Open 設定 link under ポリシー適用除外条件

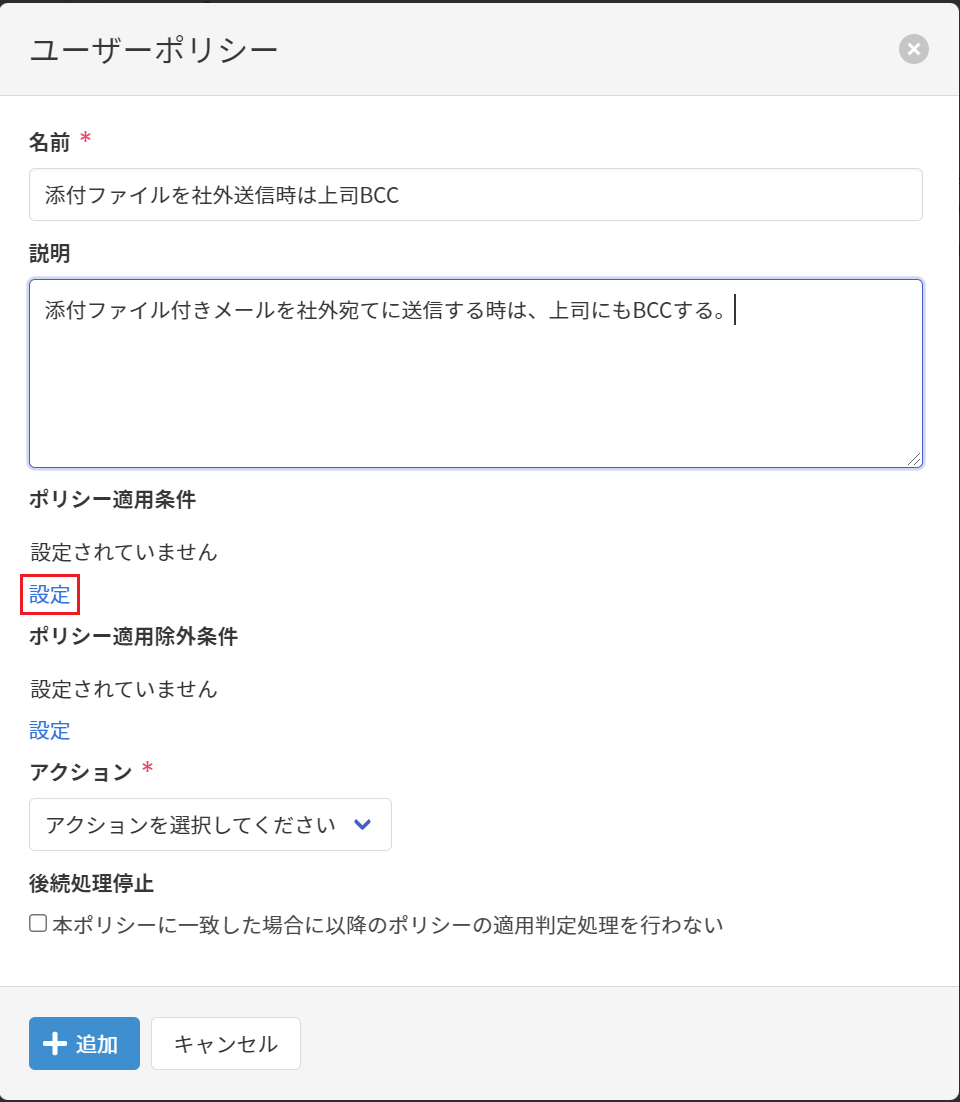click(50, 731)
